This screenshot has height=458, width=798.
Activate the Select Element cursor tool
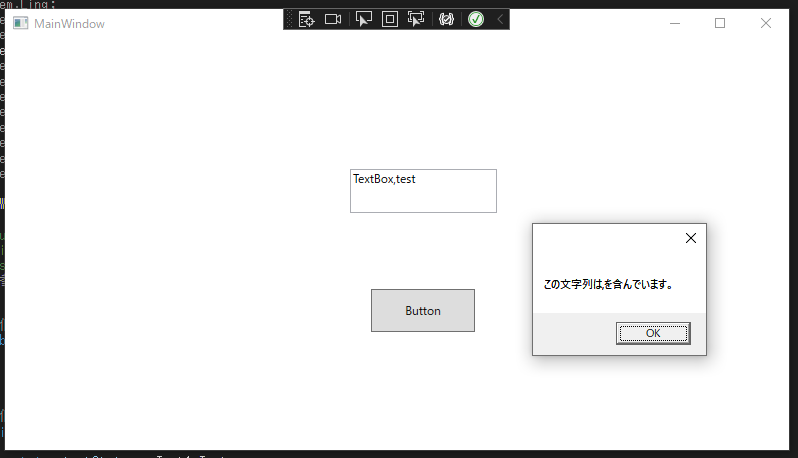[x=364, y=19]
